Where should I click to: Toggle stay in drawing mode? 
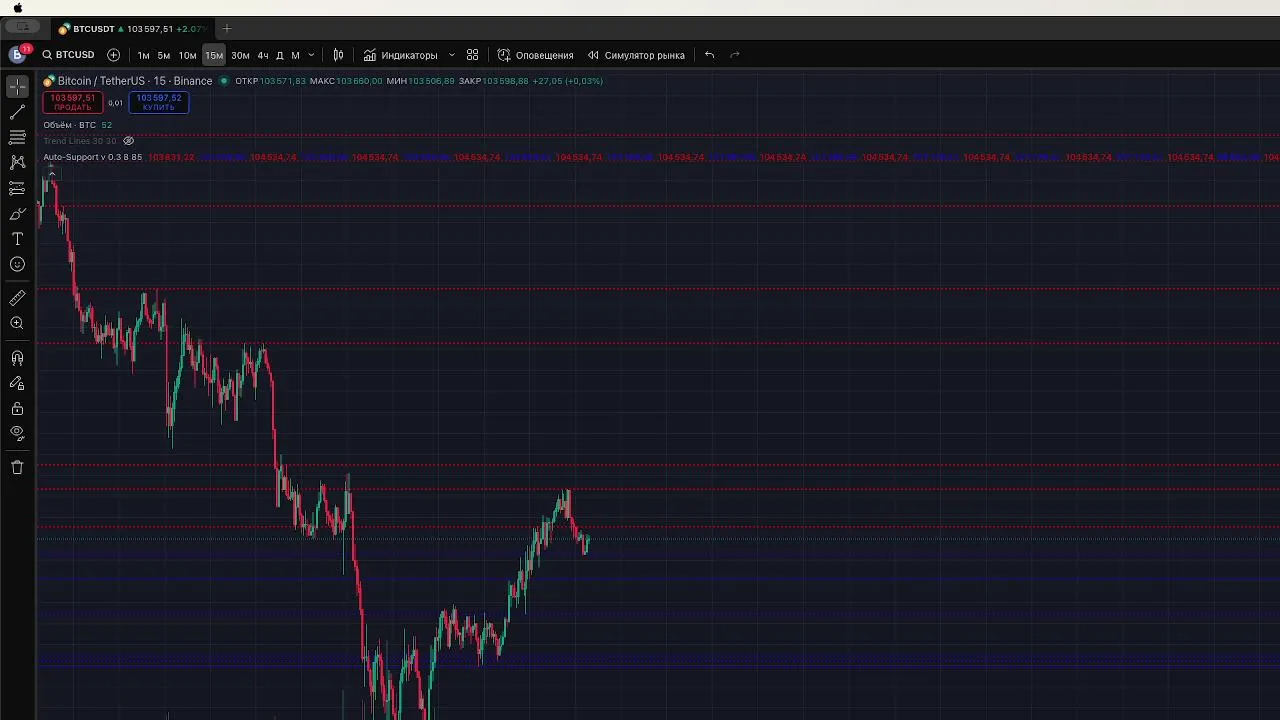[17, 383]
